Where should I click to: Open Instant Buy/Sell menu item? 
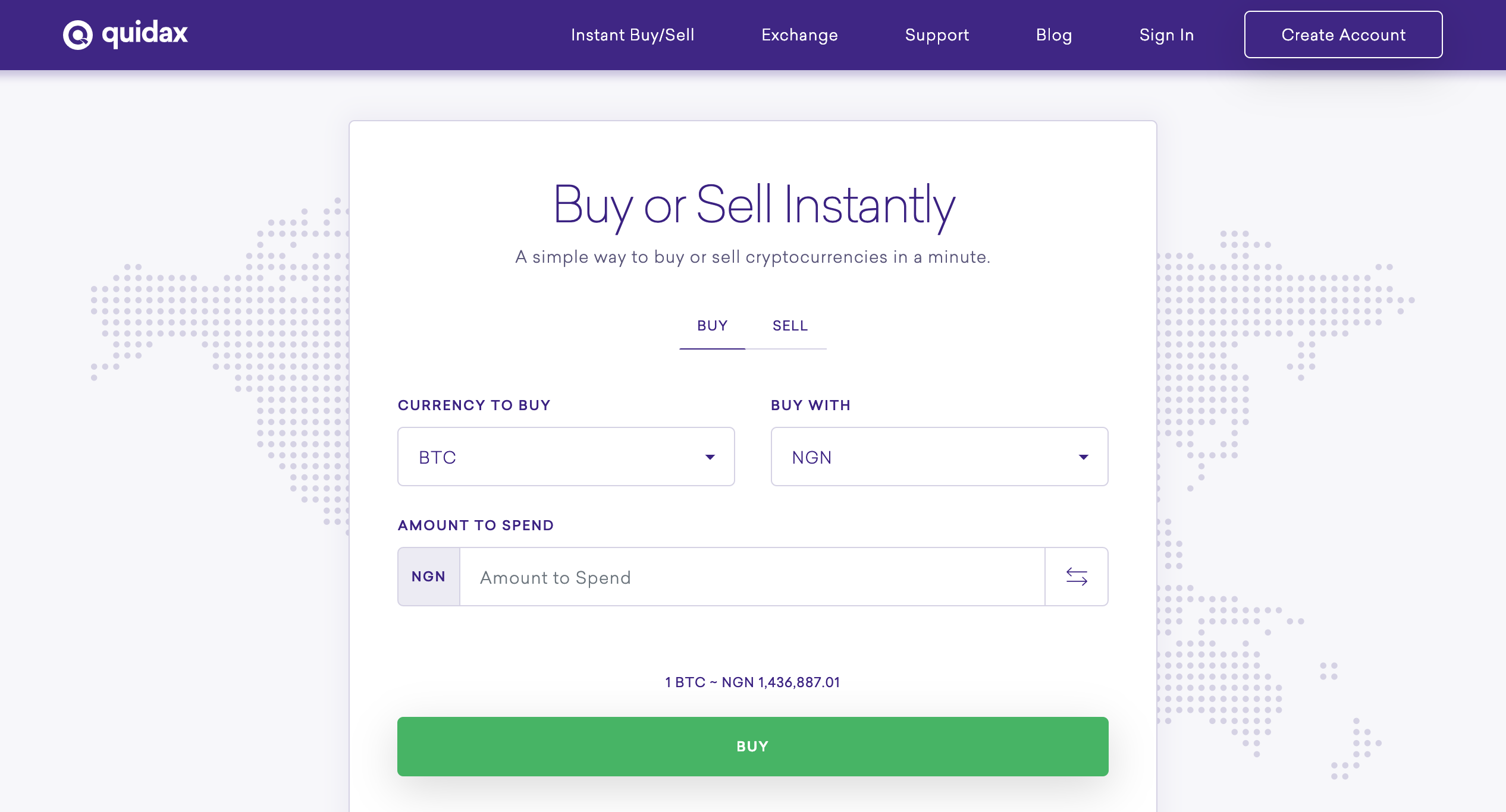coord(632,35)
